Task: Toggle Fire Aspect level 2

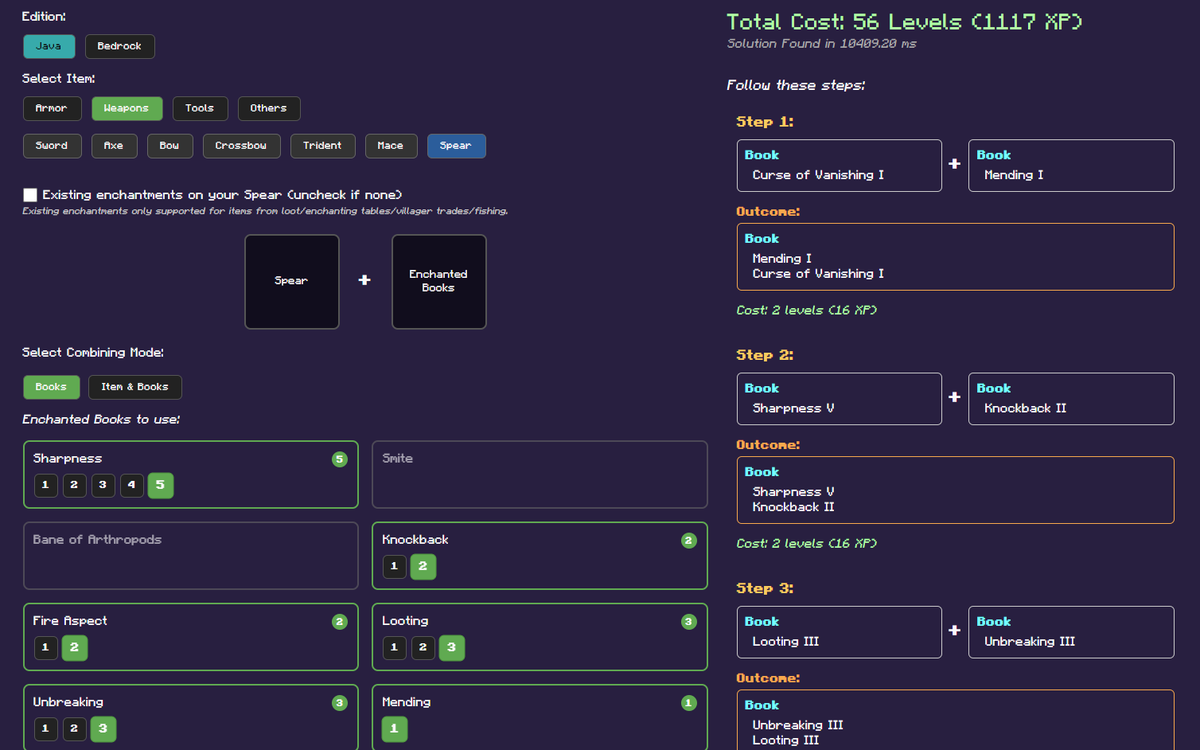Action: [74, 648]
